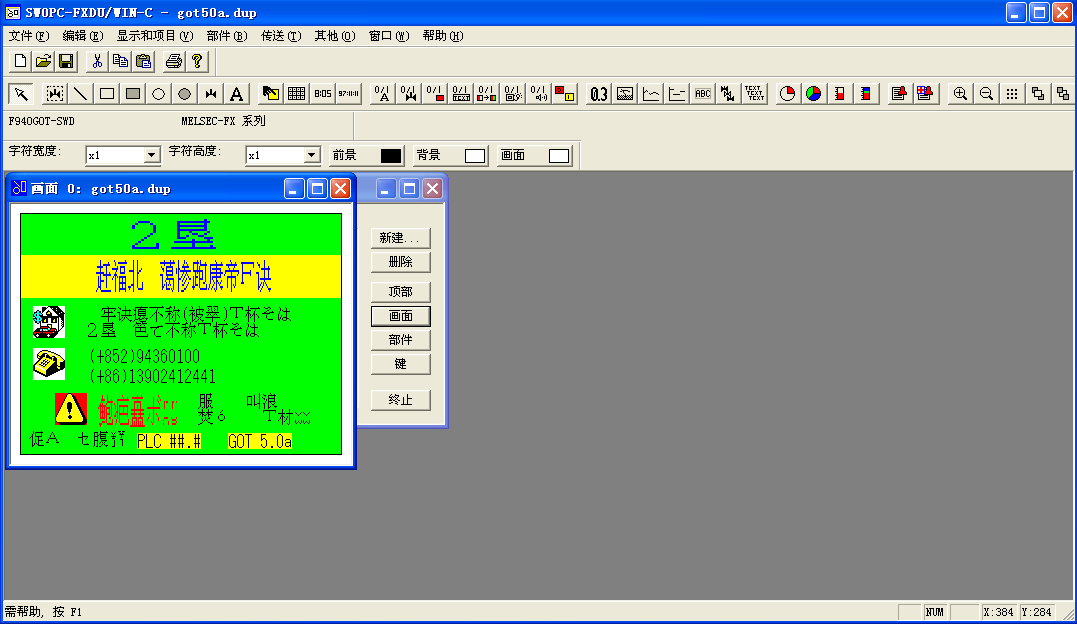Toggle the grid dots display icon
1077x624 pixels.
click(x=1012, y=94)
